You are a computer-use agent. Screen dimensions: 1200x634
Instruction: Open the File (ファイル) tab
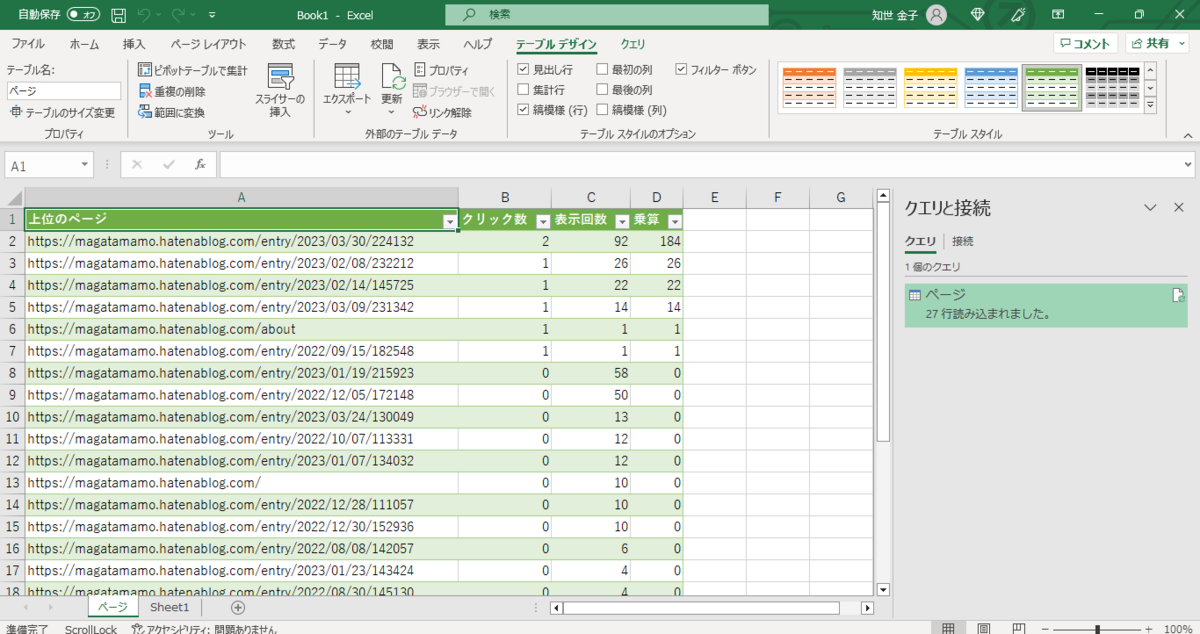27,44
